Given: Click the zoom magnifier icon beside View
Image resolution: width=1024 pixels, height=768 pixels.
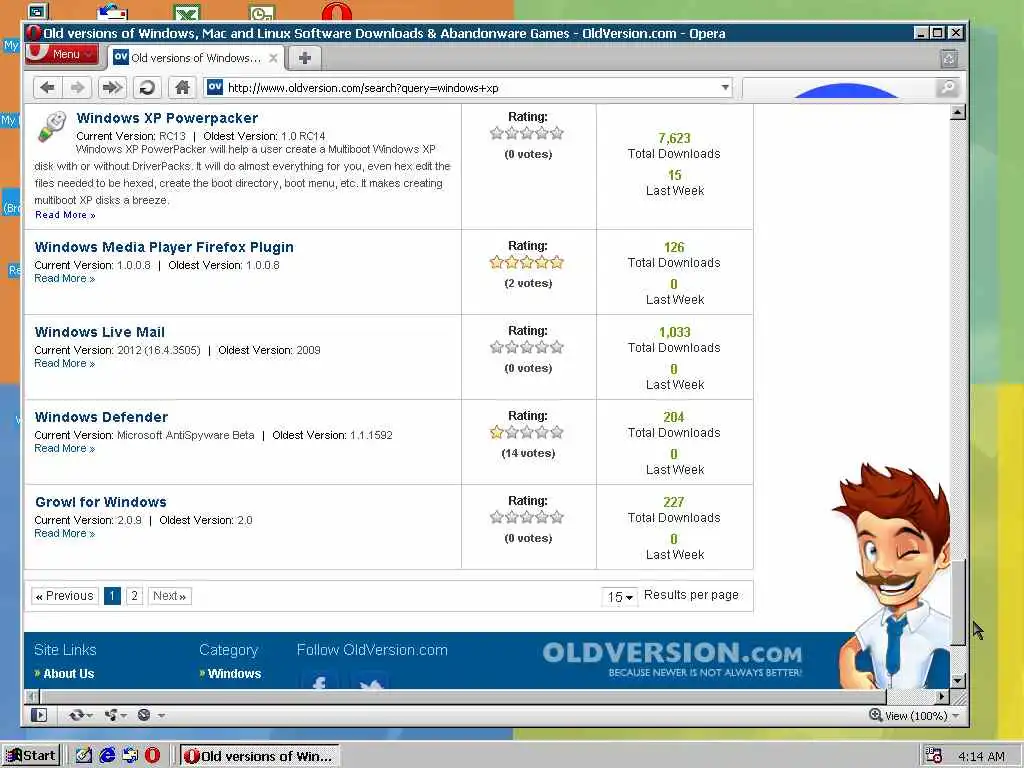Looking at the screenshot, I should (x=876, y=715).
